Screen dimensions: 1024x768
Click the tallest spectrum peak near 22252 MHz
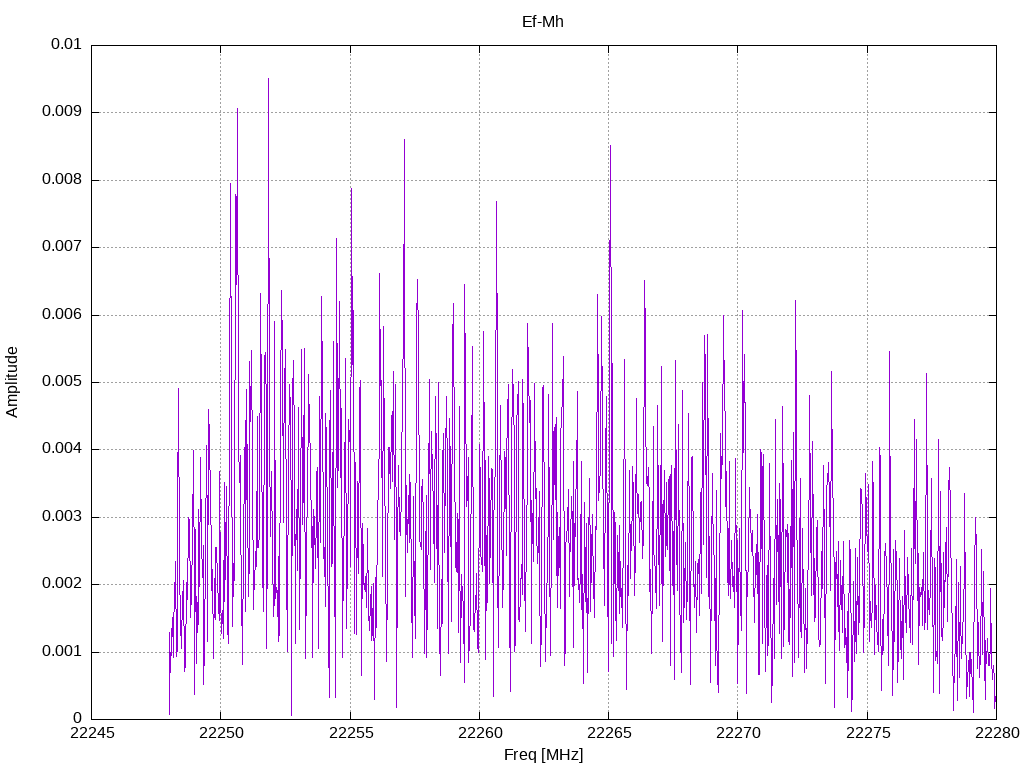tap(268, 81)
